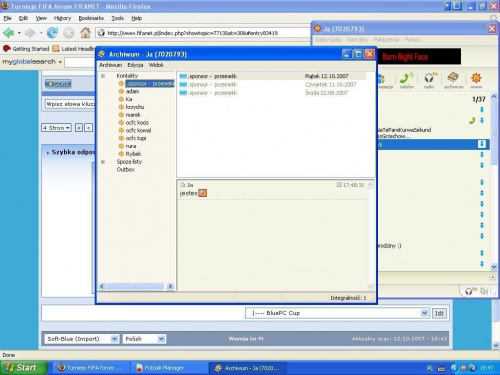500x375 pixels.
Task: Click the Gadu-Gadu contact list scroll up arrow
Action: [494, 97]
